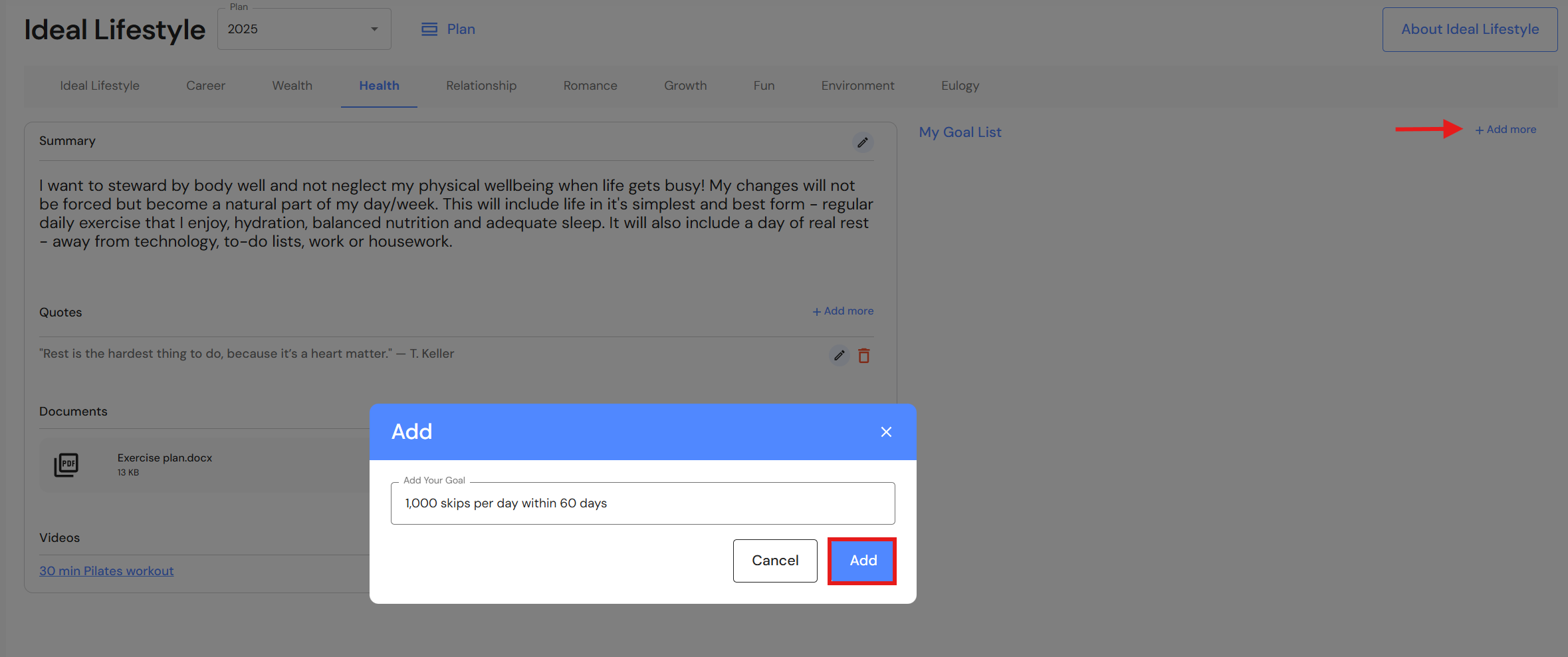Add more goals to My Goal List
This screenshot has width=1568, height=657.
click(x=1506, y=130)
